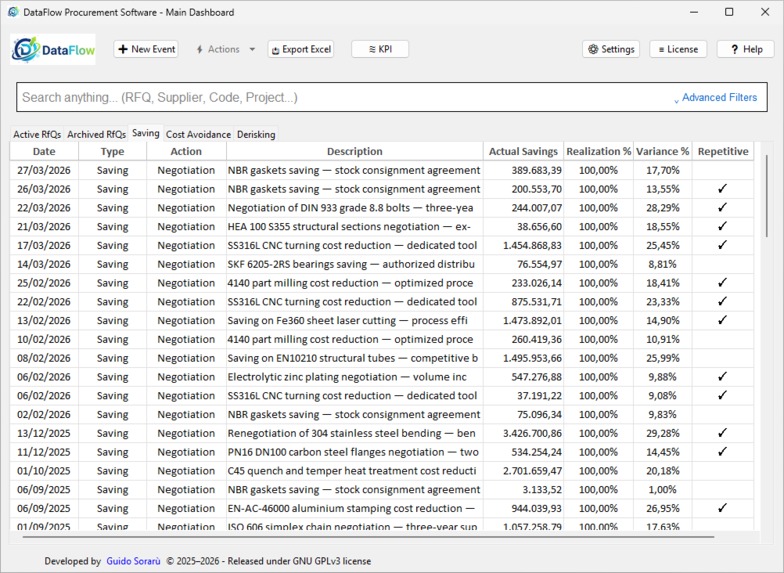784x573 pixels.
Task: Open the Actions dropdown arrow
Action: [x=252, y=49]
